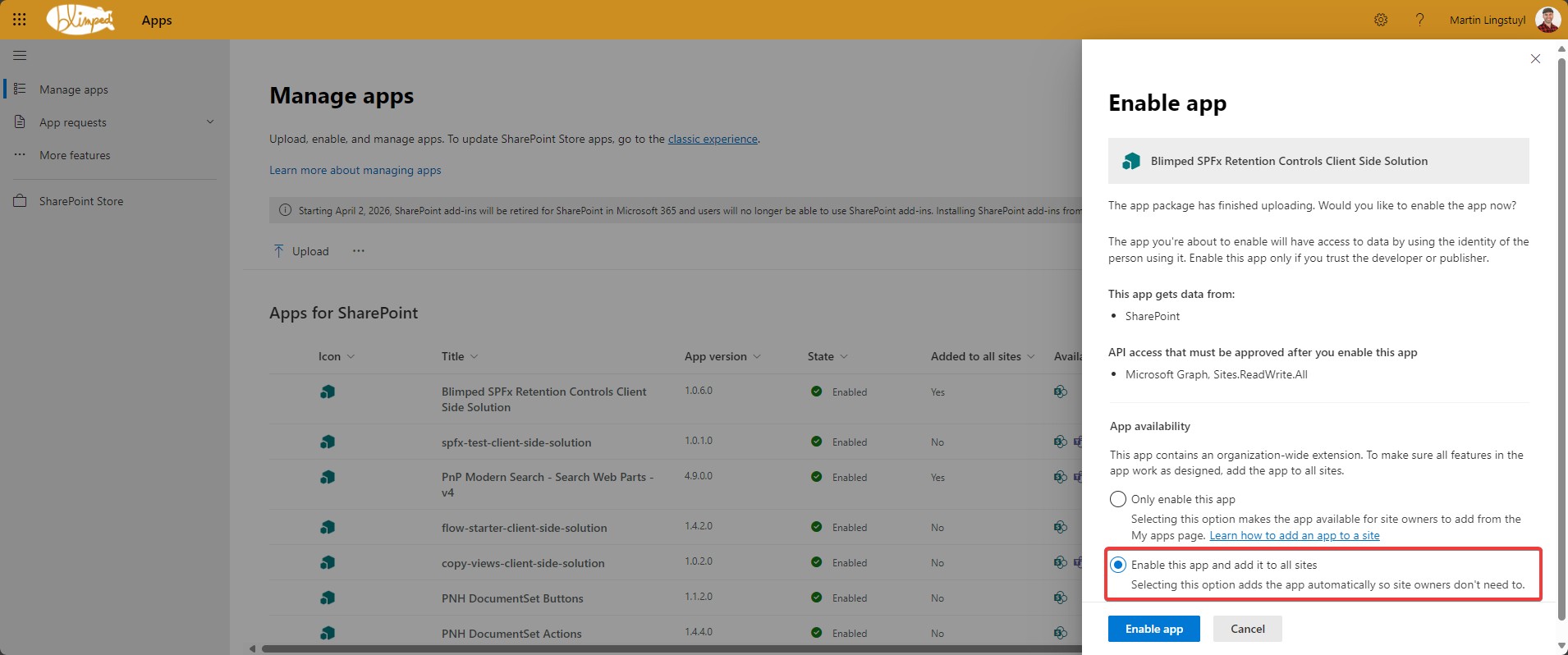Select Enable this app and add to all sites
The height and width of the screenshot is (655, 1568).
[1117, 565]
